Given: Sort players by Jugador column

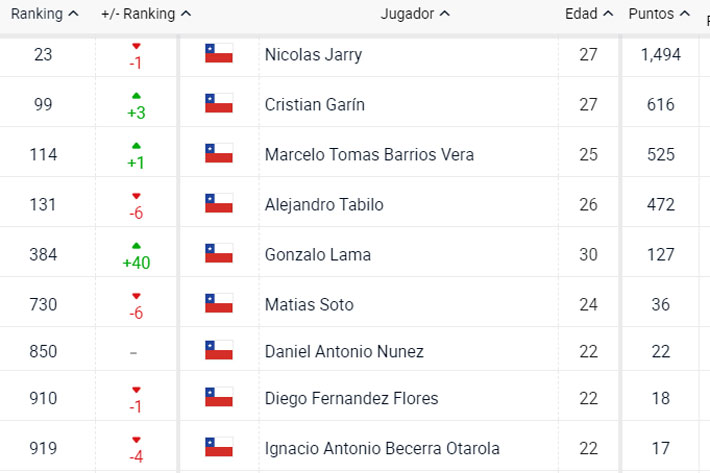Looking at the screenshot, I should pos(415,14).
